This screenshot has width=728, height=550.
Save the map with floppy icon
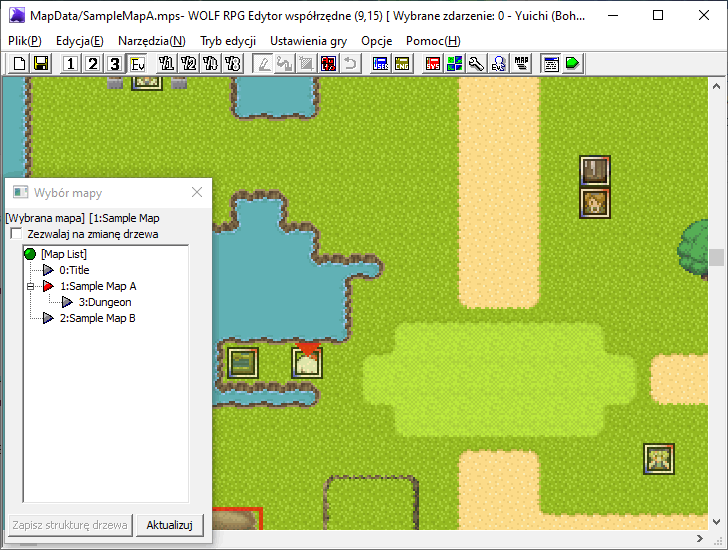[x=41, y=64]
